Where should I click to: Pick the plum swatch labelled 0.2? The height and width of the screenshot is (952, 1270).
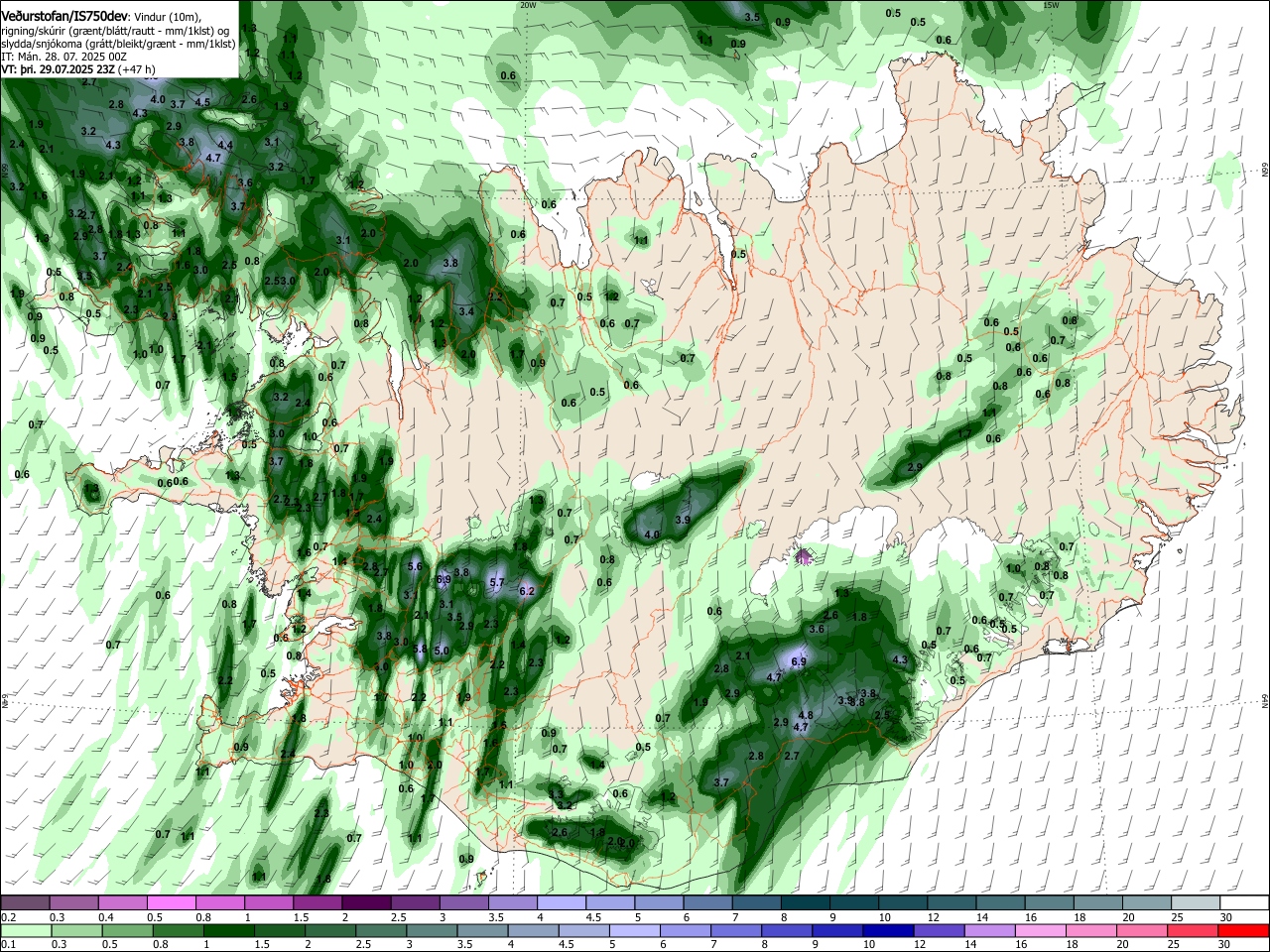[25, 903]
